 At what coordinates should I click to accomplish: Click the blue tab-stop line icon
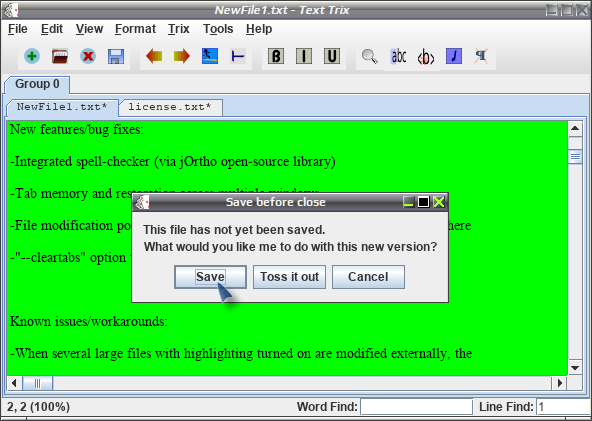(x=238, y=56)
